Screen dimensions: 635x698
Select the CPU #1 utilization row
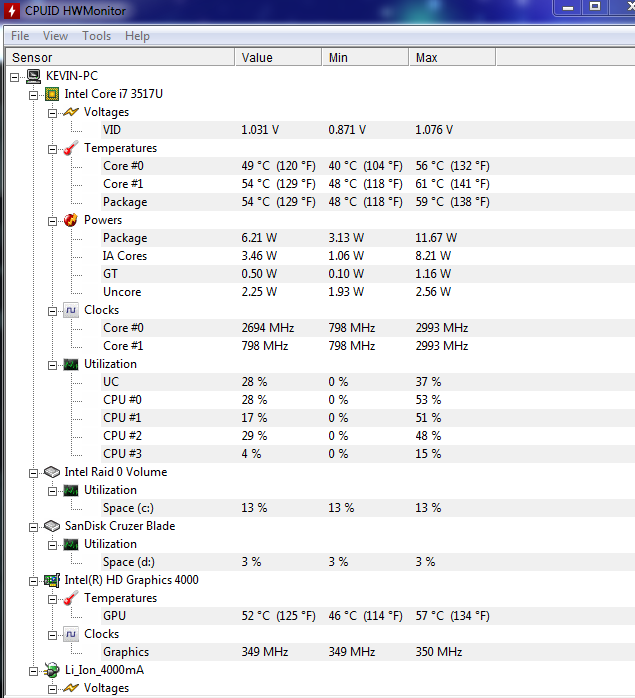tap(368, 418)
